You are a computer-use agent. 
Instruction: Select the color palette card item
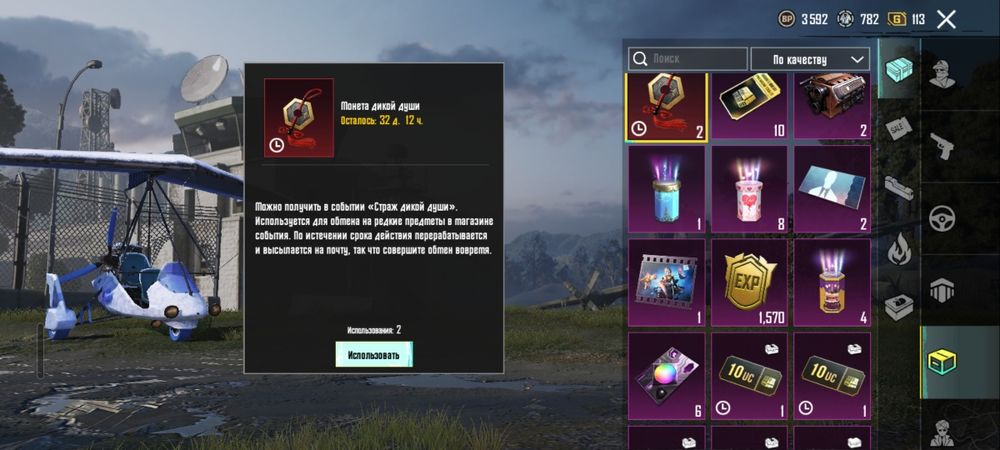click(x=666, y=376)
